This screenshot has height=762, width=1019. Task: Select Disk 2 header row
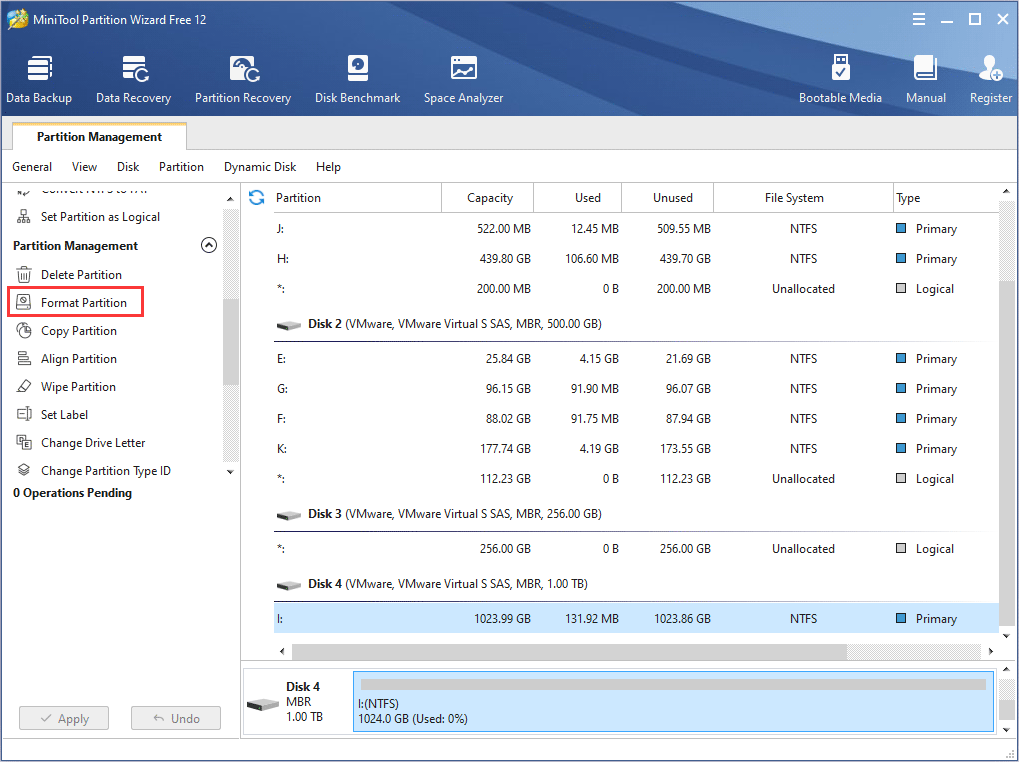pos(636,324)
